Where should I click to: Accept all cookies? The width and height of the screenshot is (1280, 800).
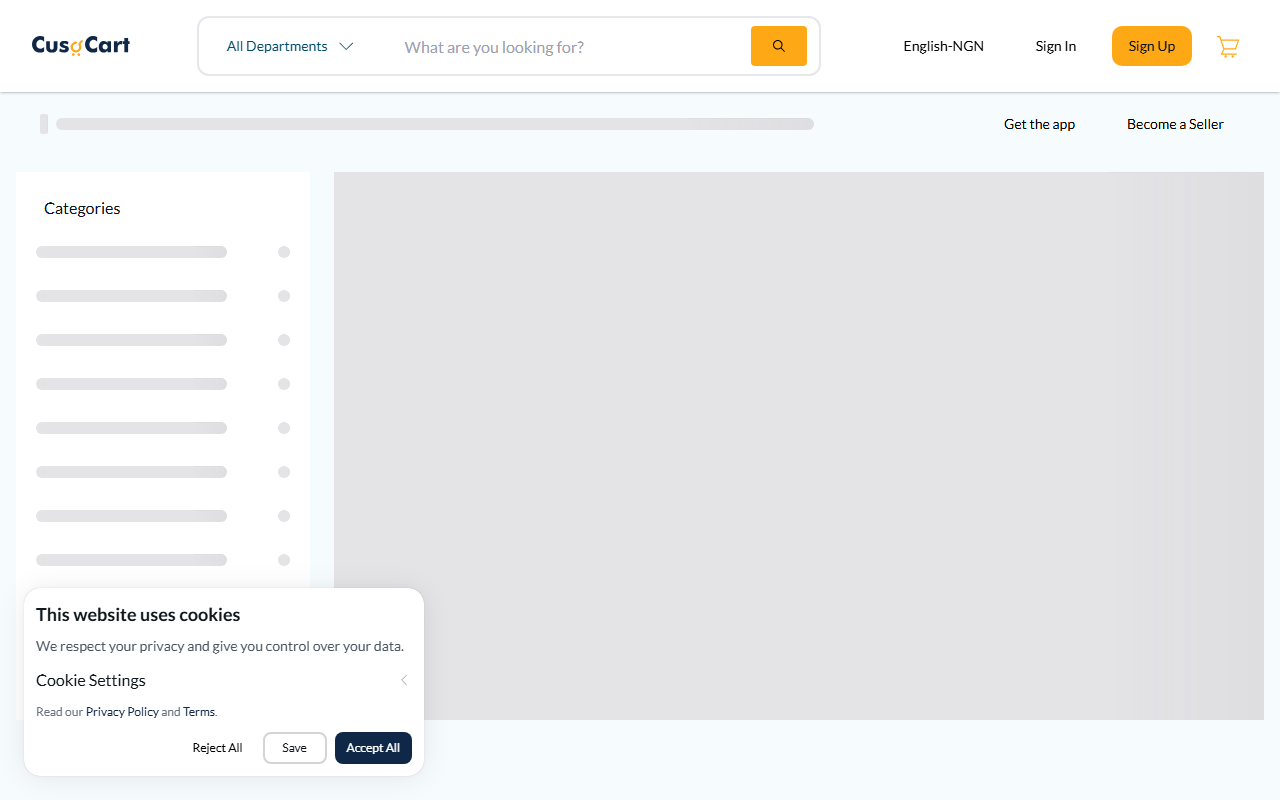tap(373, 748)
